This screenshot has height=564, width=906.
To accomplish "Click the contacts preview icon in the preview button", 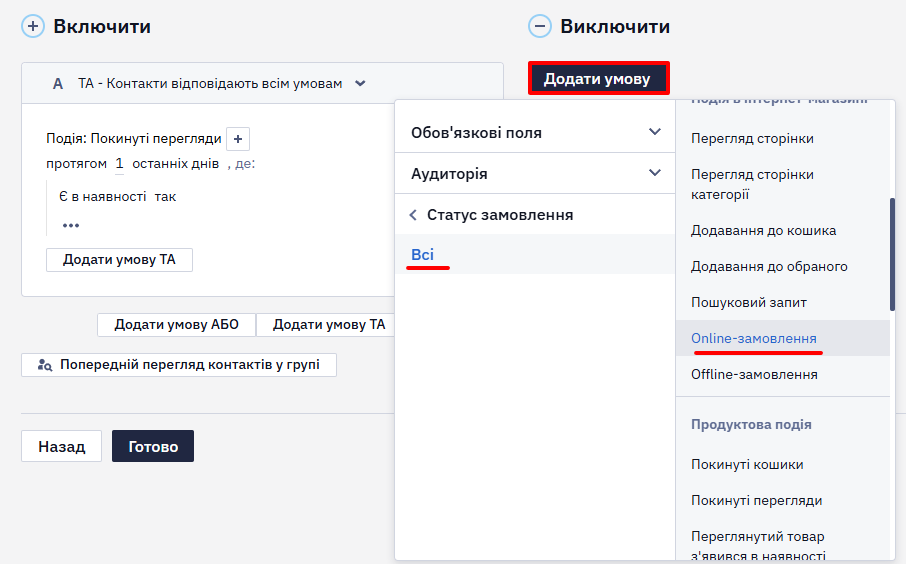I will coord(44,365).
